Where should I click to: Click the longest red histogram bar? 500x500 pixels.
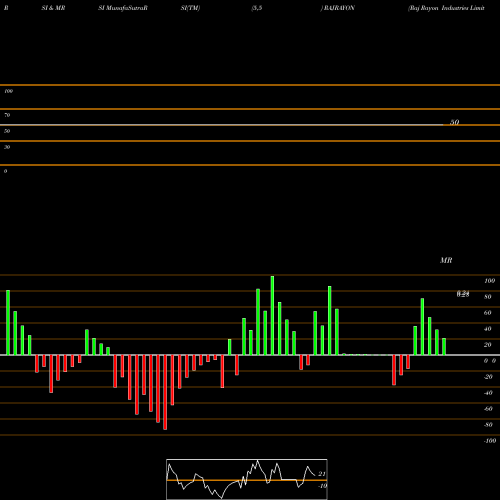pyautogui.click(x=165, y=392)
